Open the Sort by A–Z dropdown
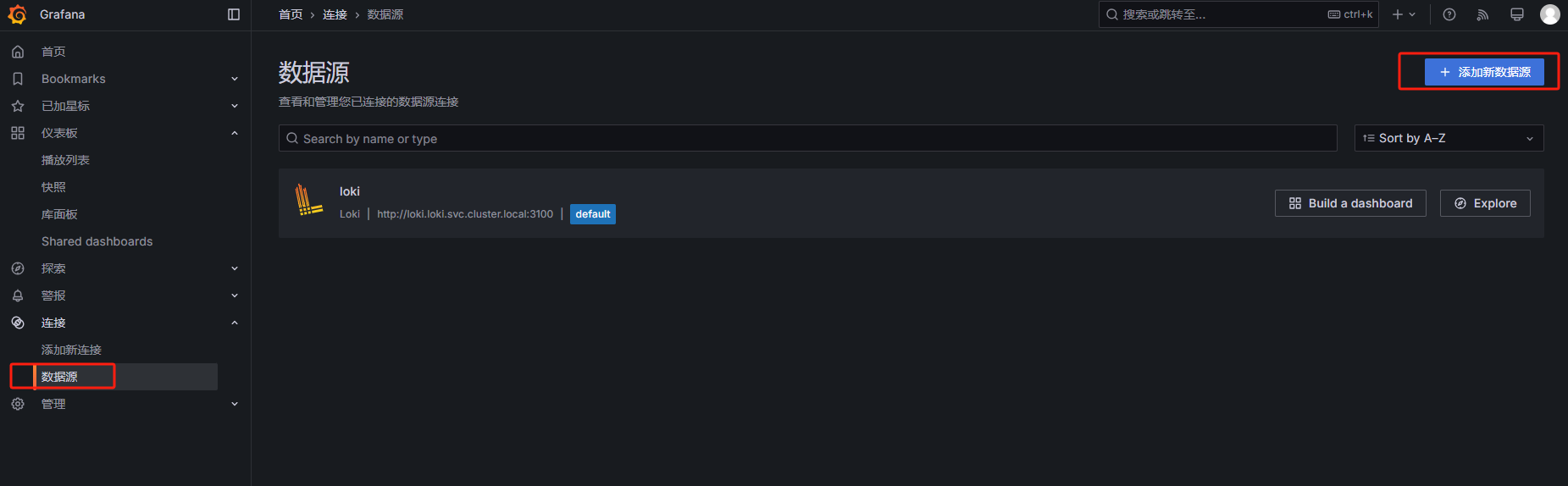1568x486 pixels. (x=1449, y=138)
